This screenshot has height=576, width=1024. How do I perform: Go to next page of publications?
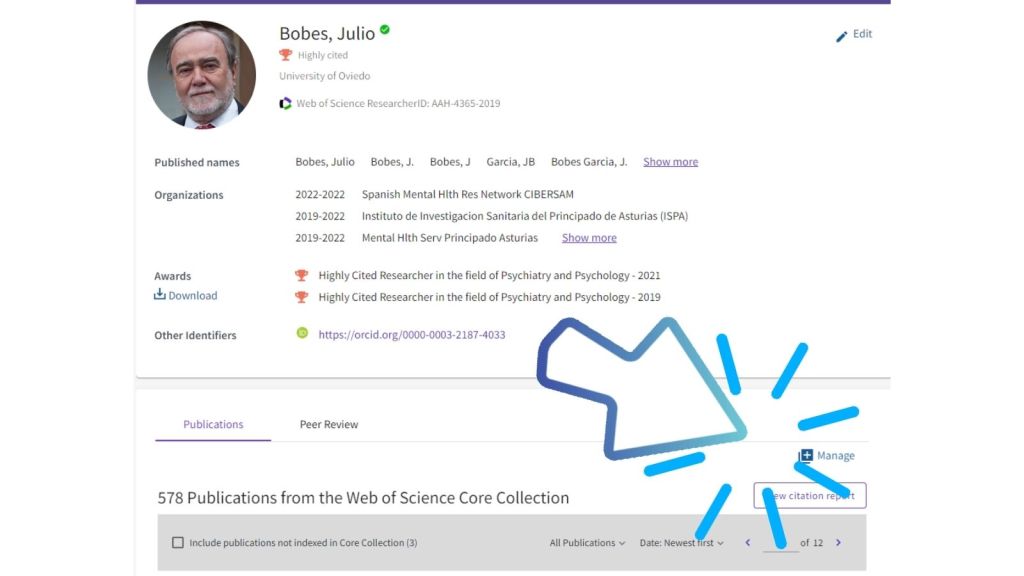coord(838,543)
